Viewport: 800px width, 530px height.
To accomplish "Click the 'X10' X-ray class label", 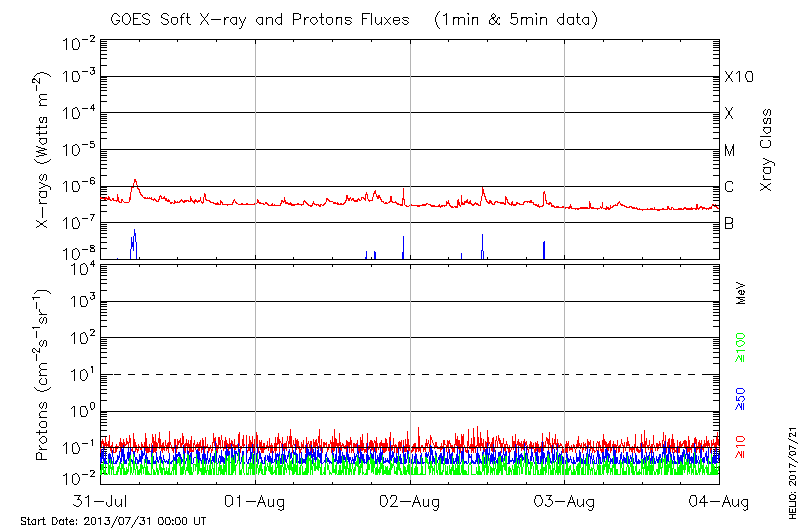I will (738, 77).
